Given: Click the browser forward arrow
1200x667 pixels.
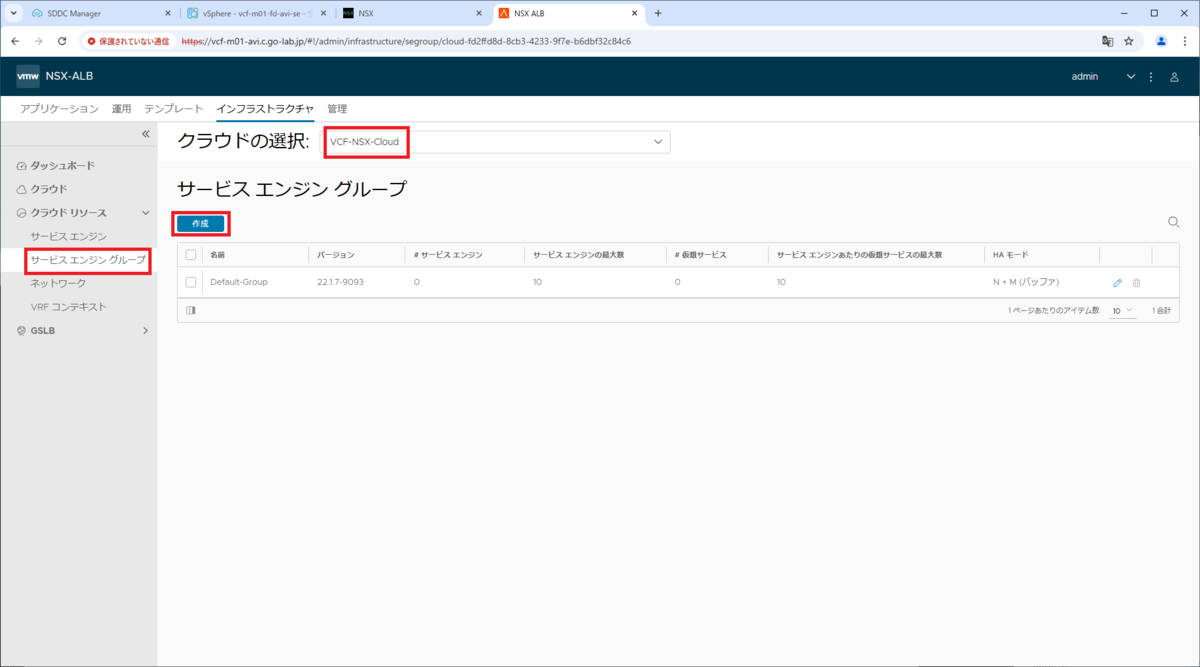Looking at the screenshot, I should 38,42.
